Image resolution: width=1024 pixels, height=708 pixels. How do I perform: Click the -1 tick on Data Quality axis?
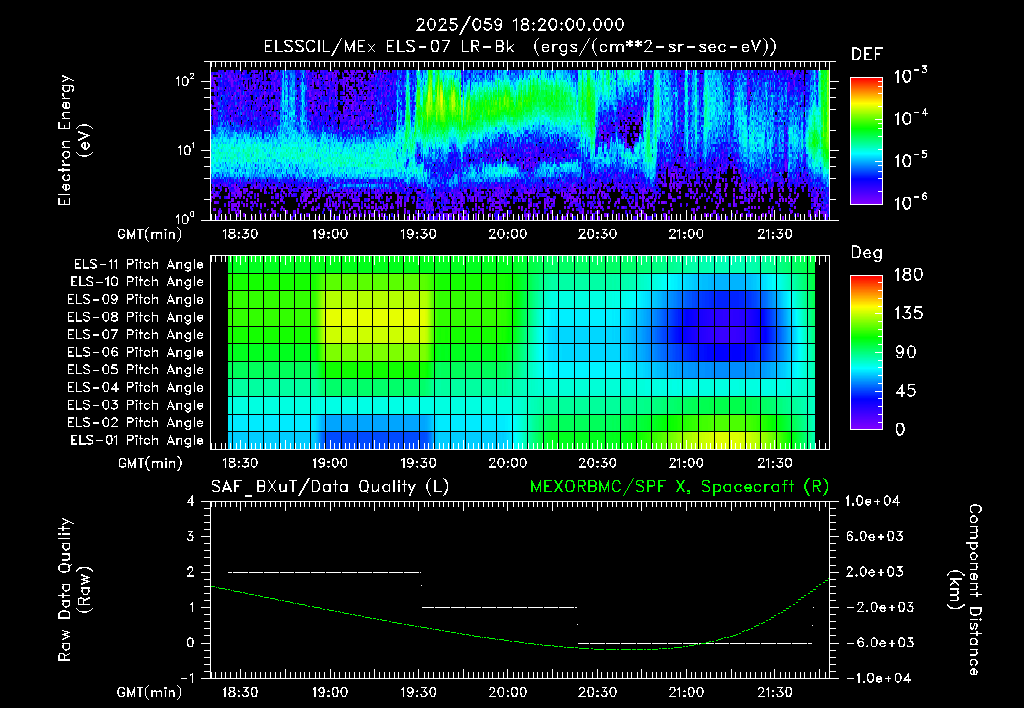[187, 678]
